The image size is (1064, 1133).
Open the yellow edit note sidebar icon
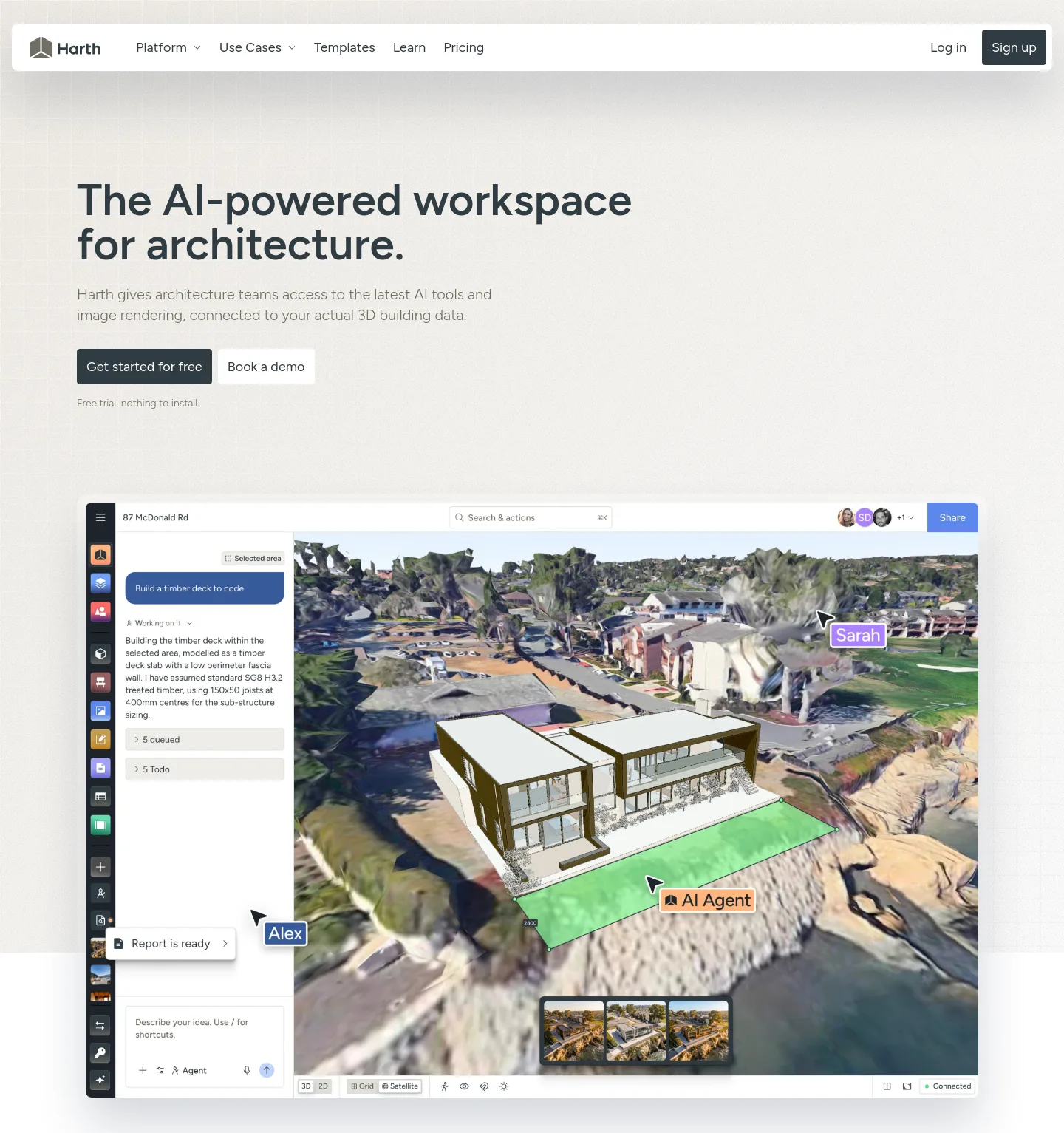coord(100,739)
